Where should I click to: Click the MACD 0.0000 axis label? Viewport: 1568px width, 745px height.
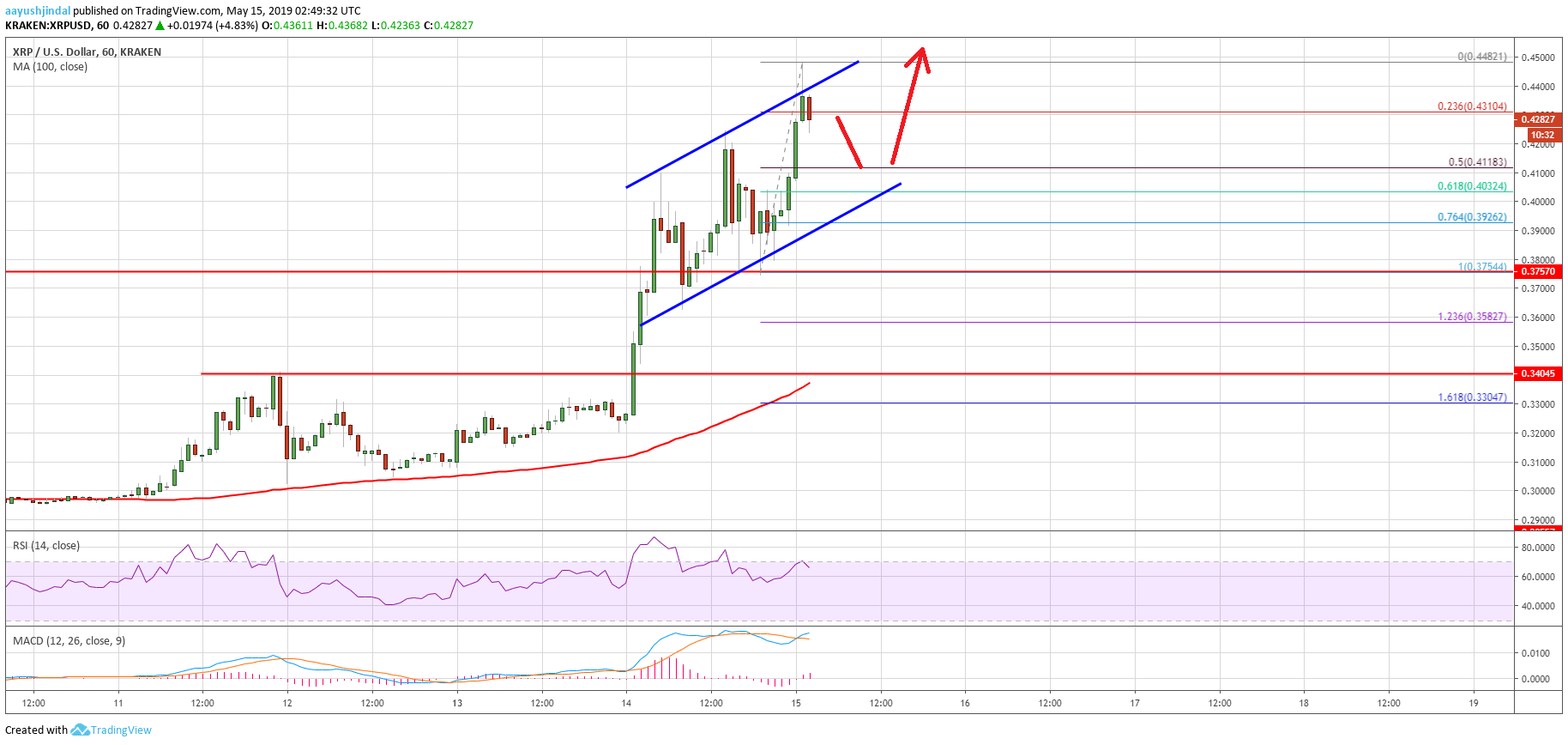pyautogui.click(x=1535, y=679)
